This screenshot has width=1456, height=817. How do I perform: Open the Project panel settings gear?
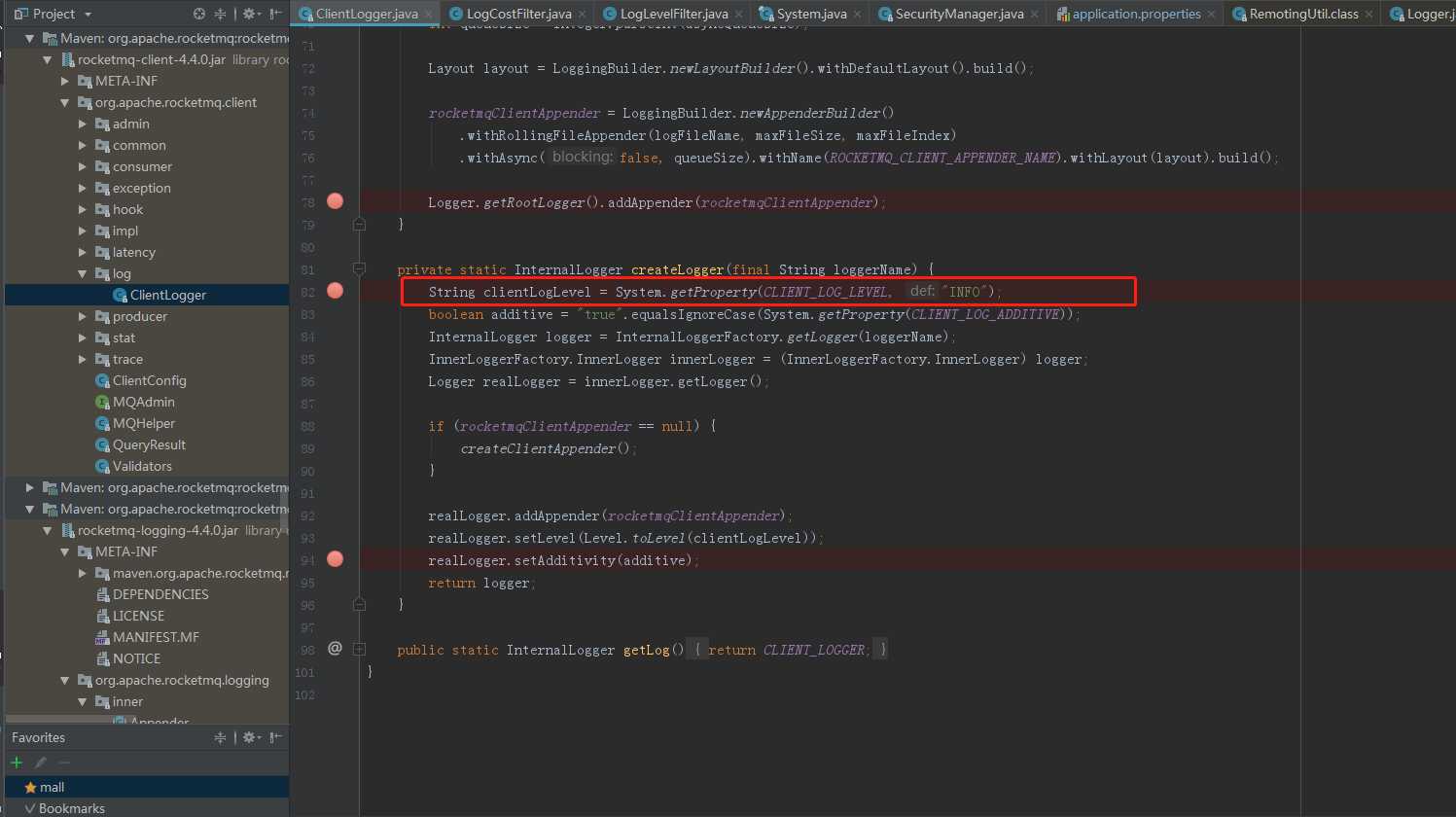[252, 14]
